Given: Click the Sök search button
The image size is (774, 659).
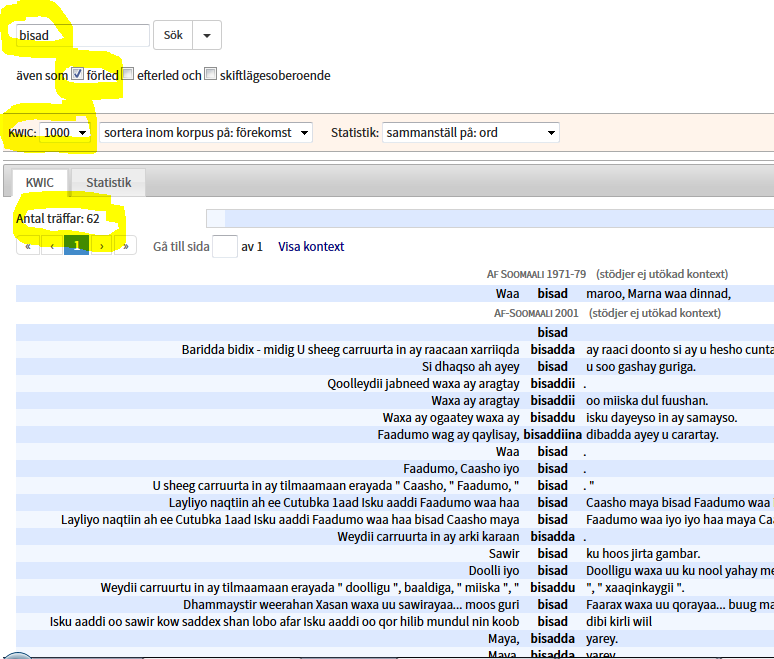Looking at the screenshot, I should [x=173, y=35].
